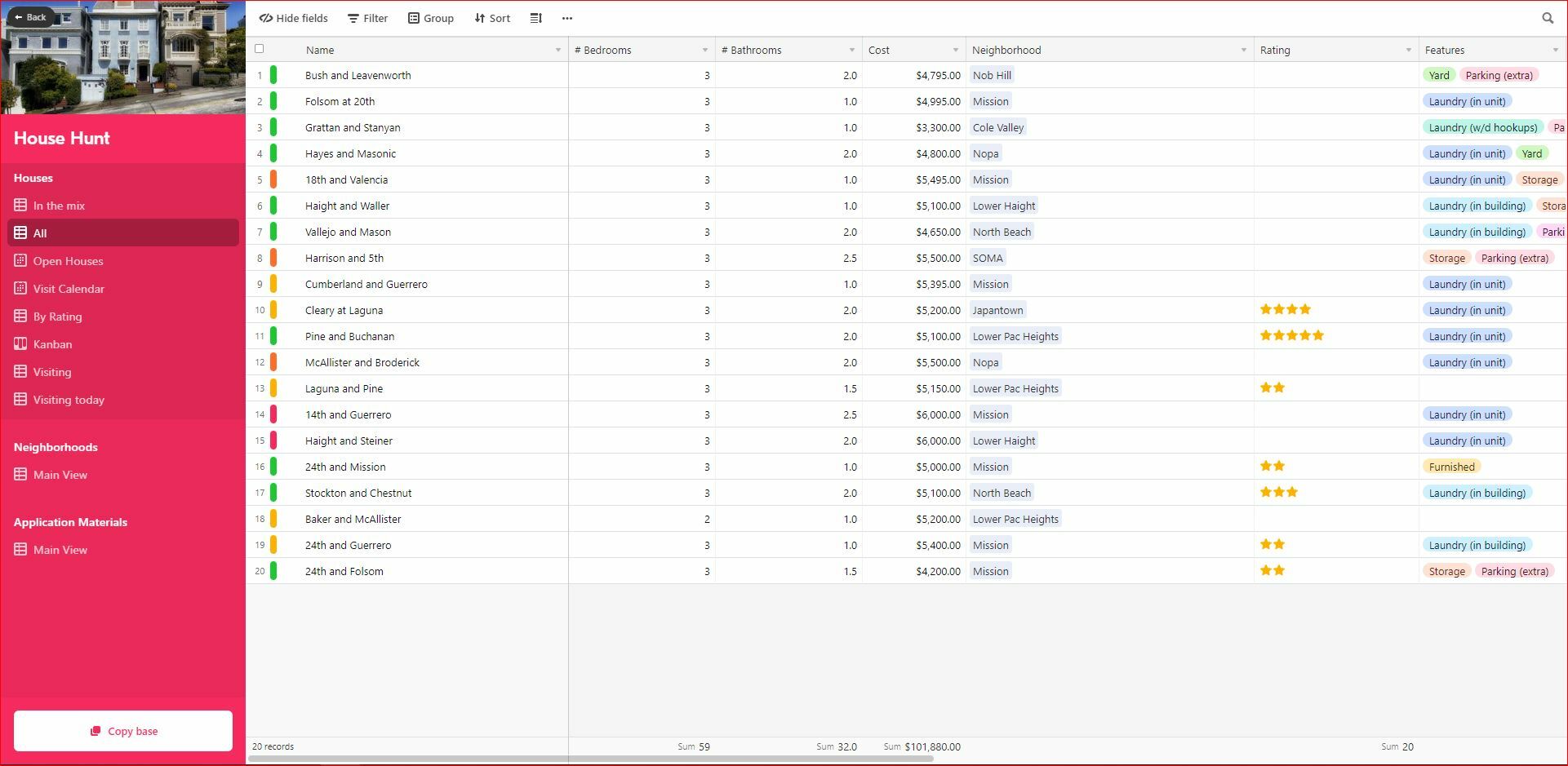Click three-star rating for Stockton and Chestnut
Screen dimensions: 1568x766
click(1279, 492)
